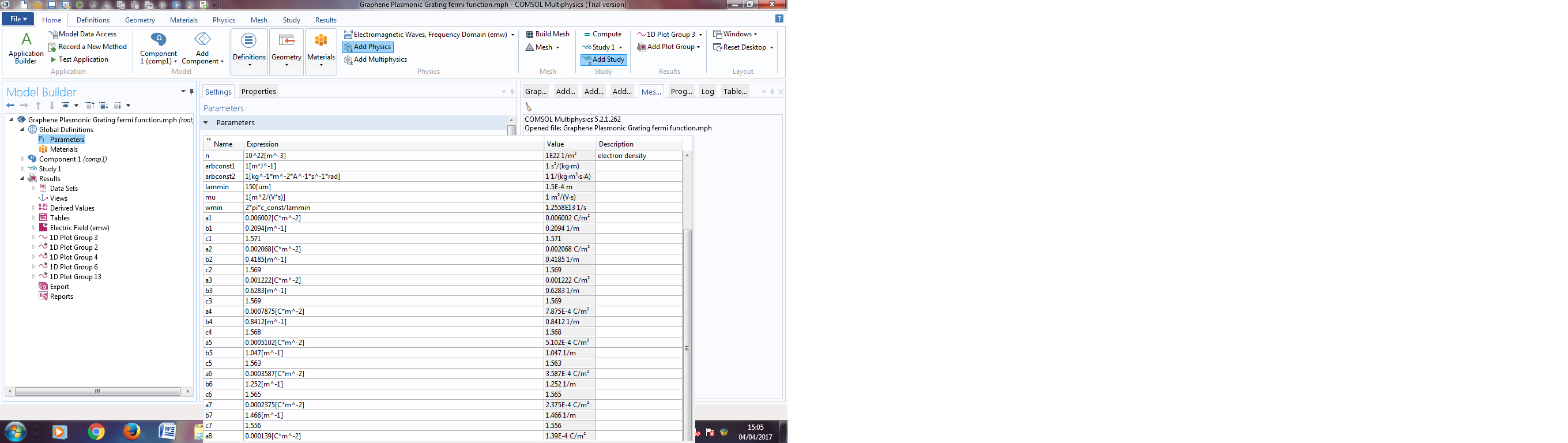This screenshot has width=1568, height=443.
Task: Collapse the Parameters section header
Action: tap(206, 122)
